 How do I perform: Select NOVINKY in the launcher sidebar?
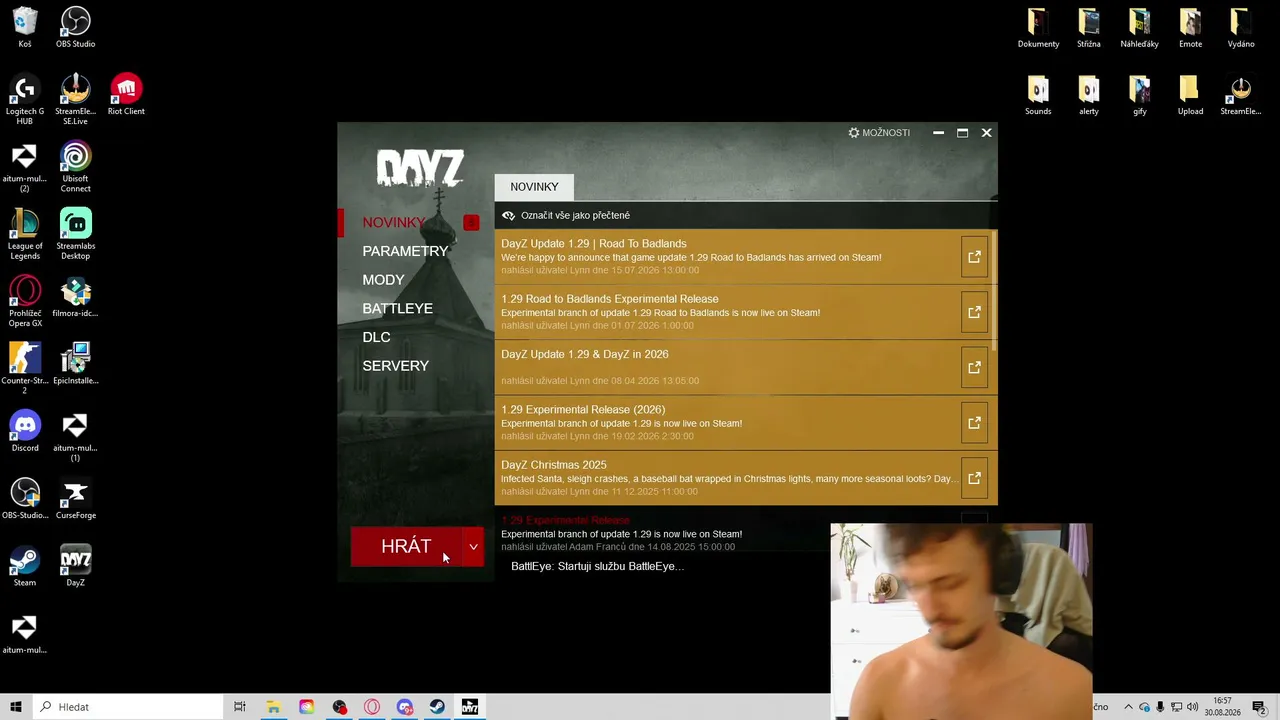tap(394, 222)
